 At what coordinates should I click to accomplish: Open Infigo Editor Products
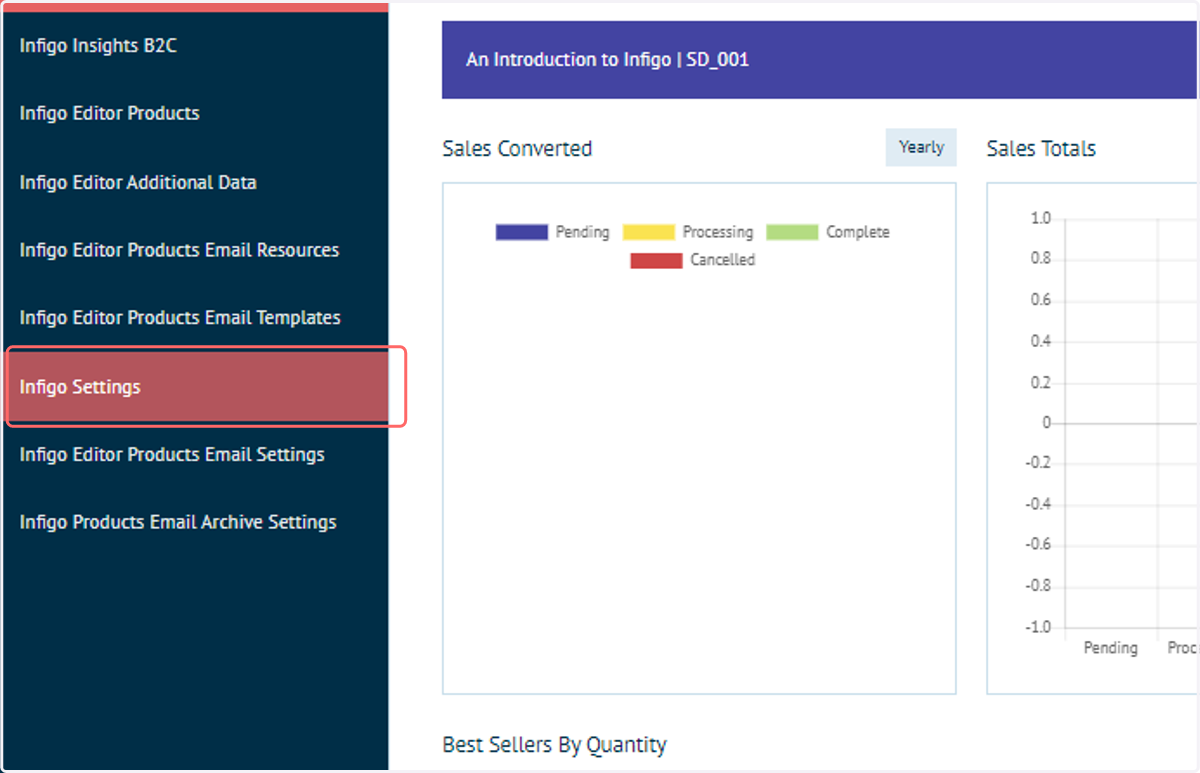109,113
